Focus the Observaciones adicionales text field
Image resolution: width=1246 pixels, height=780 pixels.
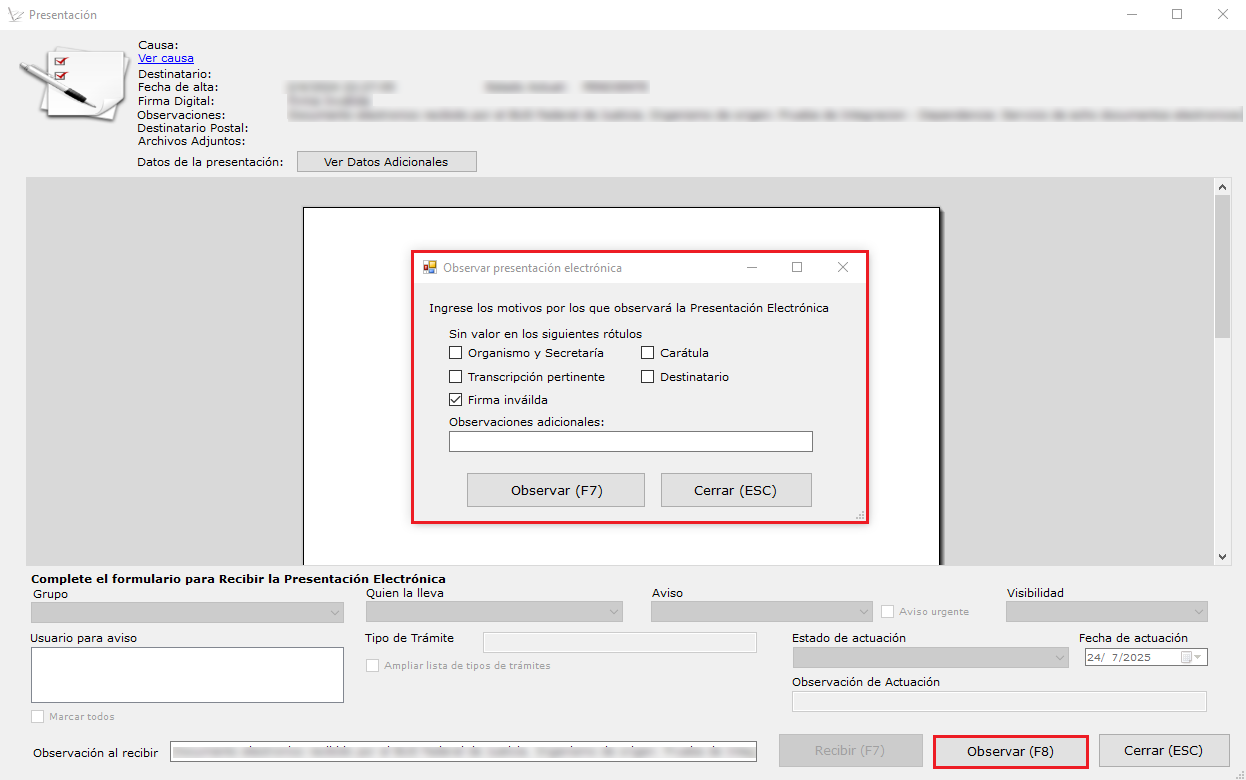pos(630,442)
